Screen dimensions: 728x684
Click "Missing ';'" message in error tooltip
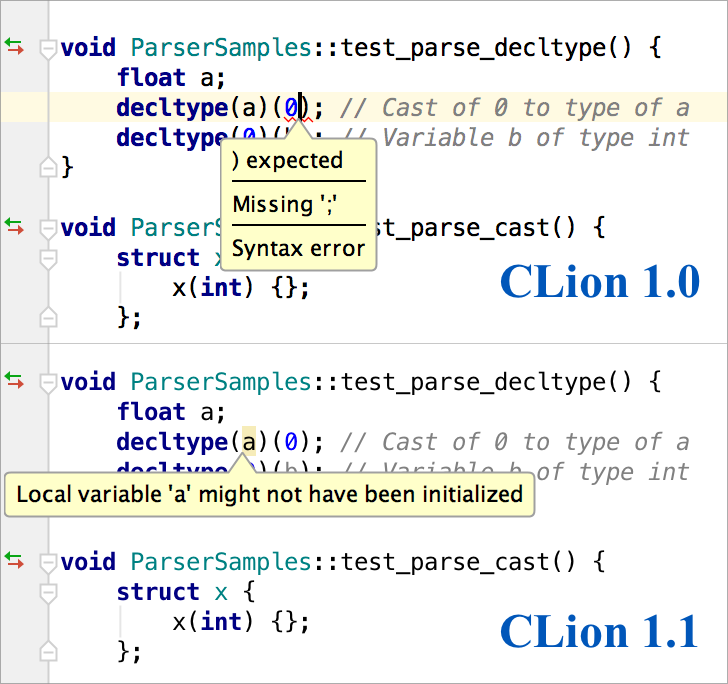coord(284,204)
